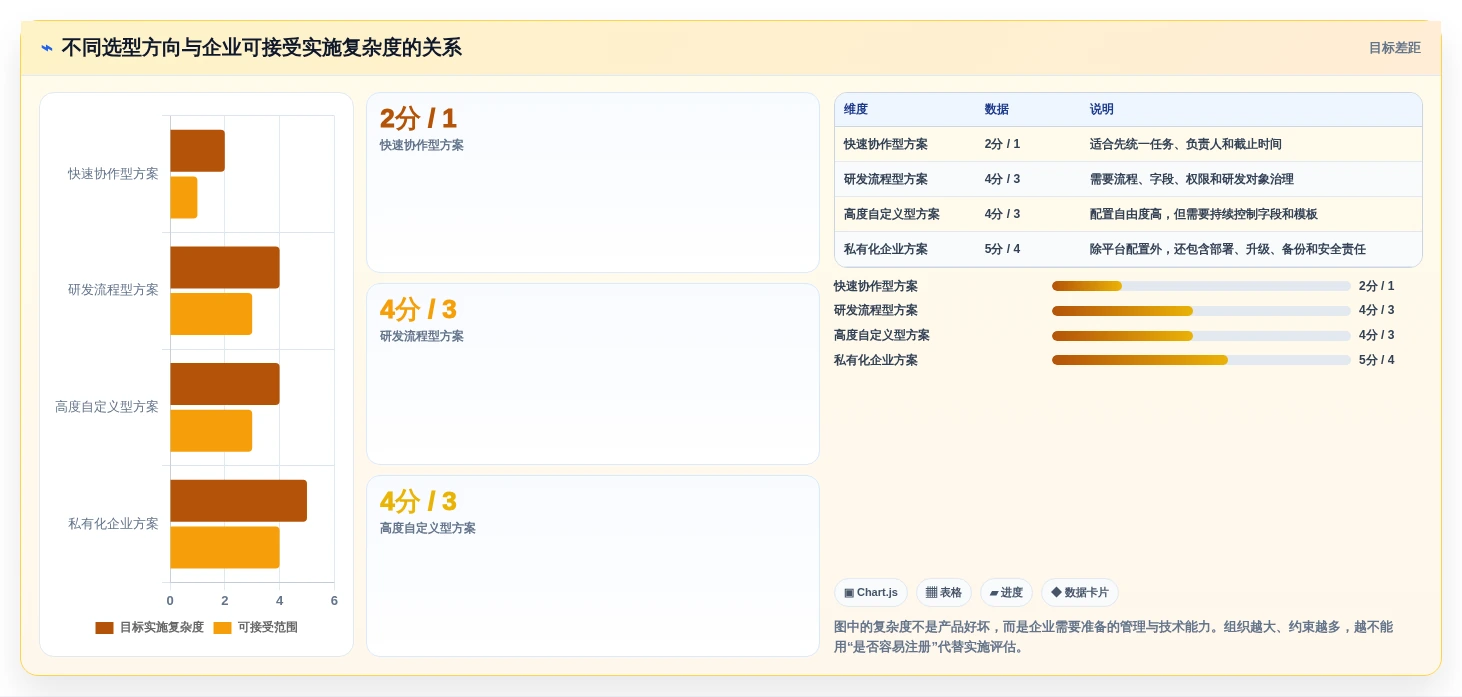This screenshot has width=1462, height=697.
Task: Click the Chart.js tag chip
Action: [871, 593]
